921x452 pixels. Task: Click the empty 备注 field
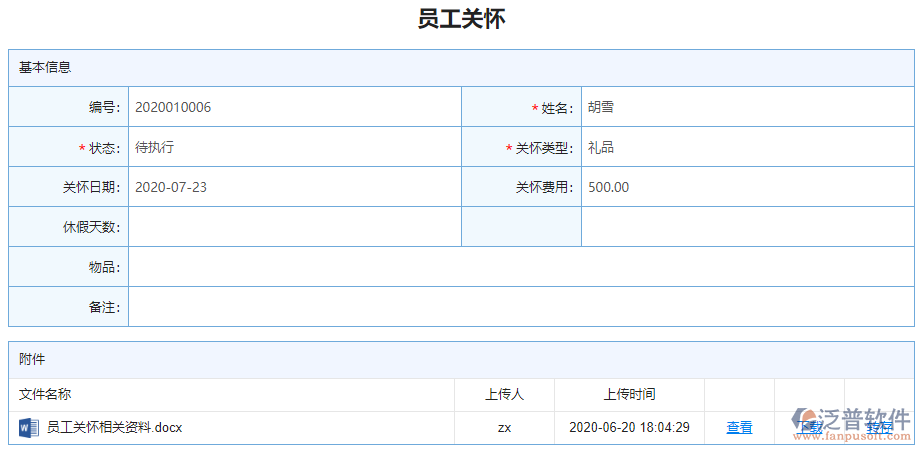520,307
